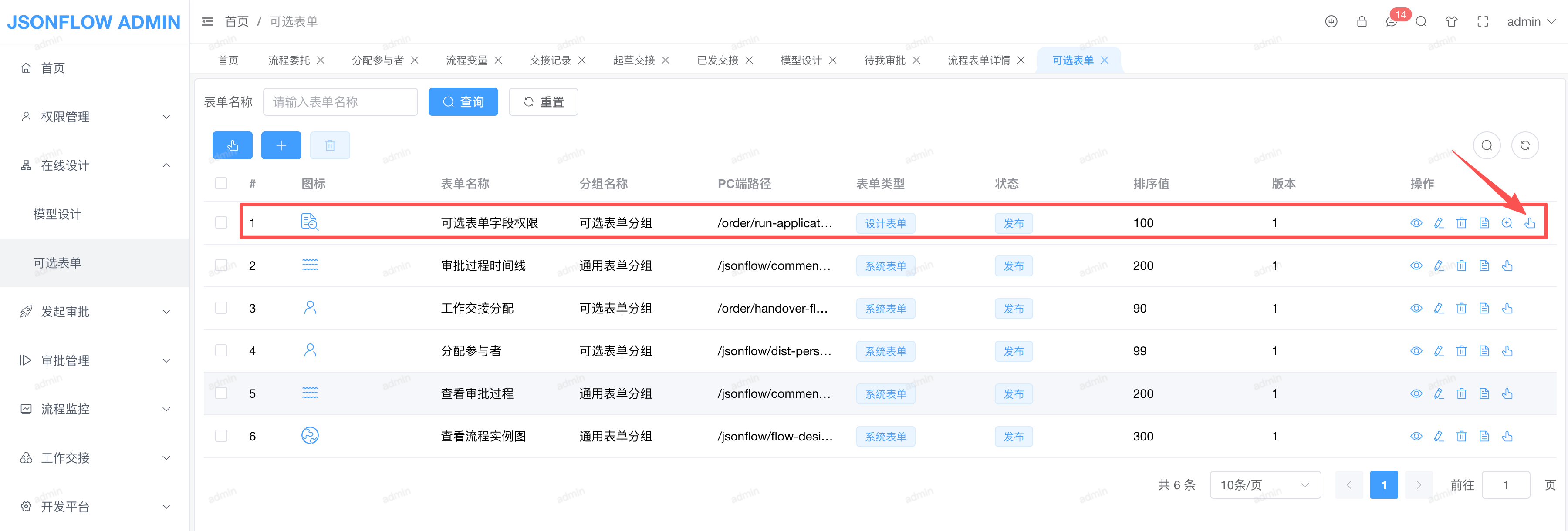
Task: Check the checkbox for row 4
Action: pyautogui.click(x=221, y=350)
